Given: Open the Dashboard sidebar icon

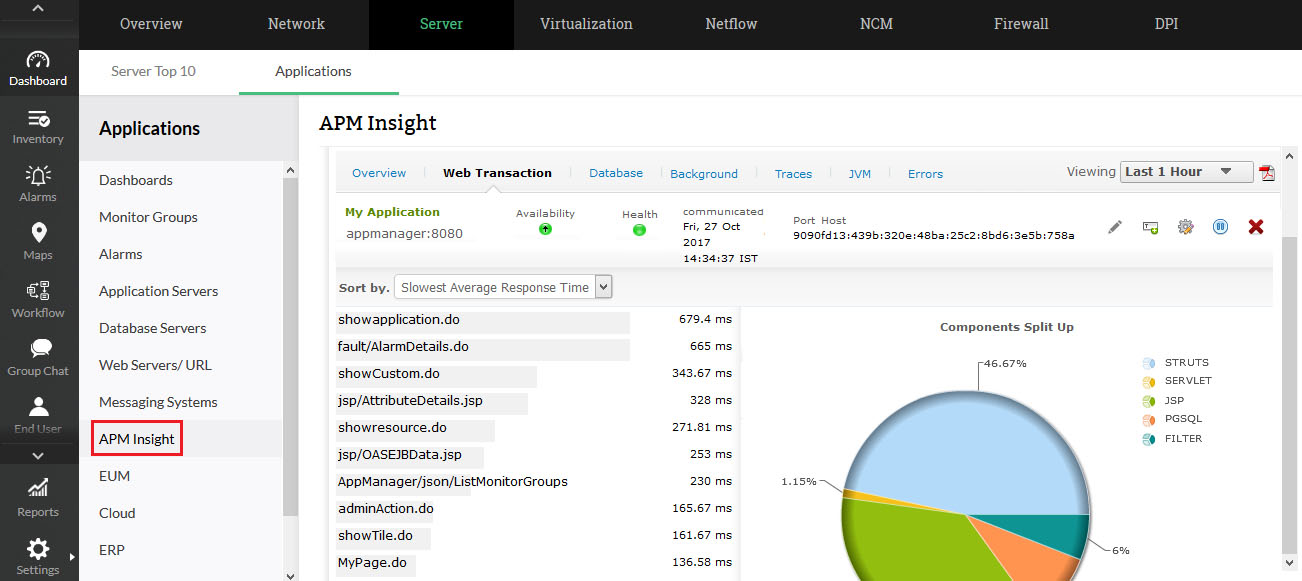Looking at the screenshot, I should coord(38,61).
